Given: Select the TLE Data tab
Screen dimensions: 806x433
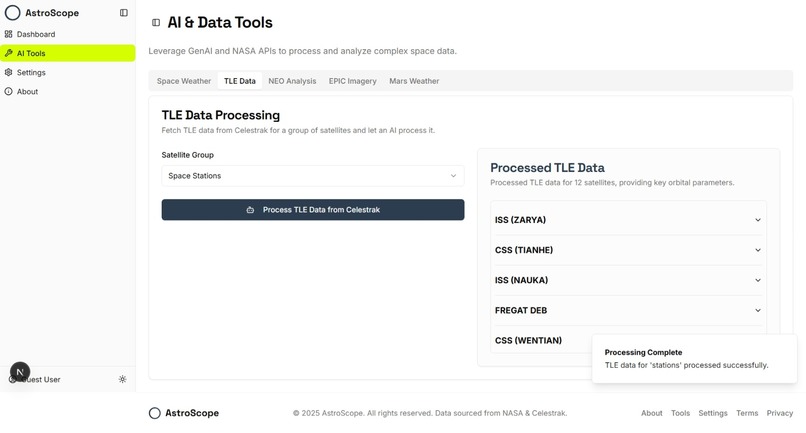Looking at the screenshot, I should [240, 81].
